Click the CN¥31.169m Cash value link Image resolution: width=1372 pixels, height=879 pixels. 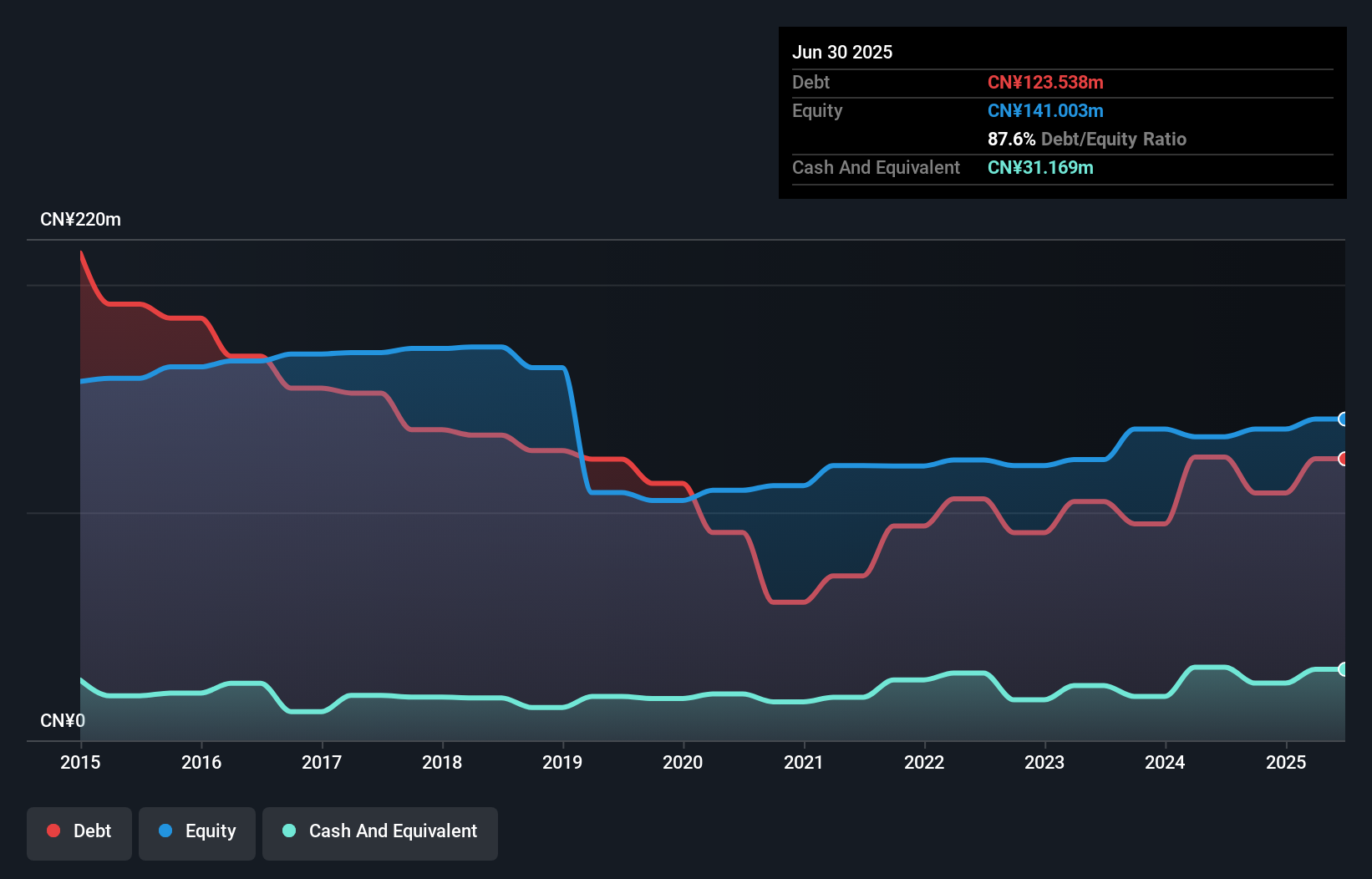click(1040, 167)
